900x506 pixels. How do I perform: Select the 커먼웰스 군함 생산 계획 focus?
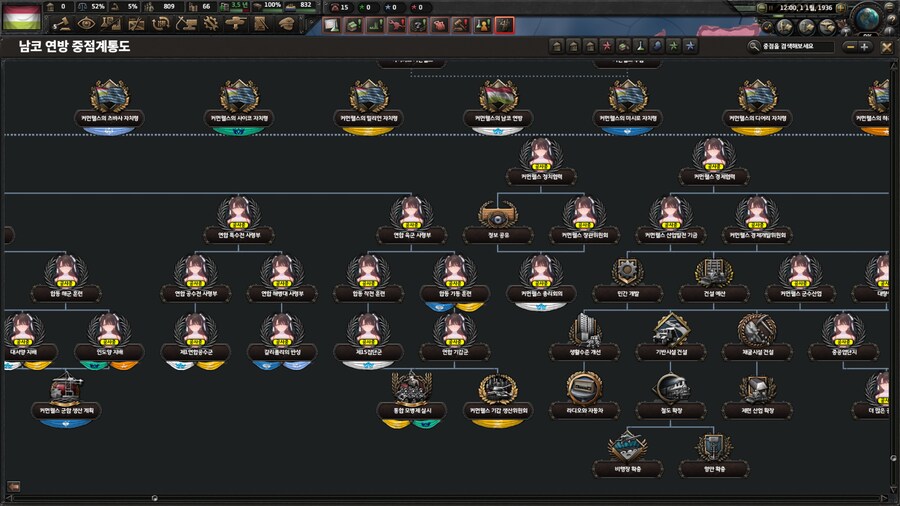tap(65, 390)
